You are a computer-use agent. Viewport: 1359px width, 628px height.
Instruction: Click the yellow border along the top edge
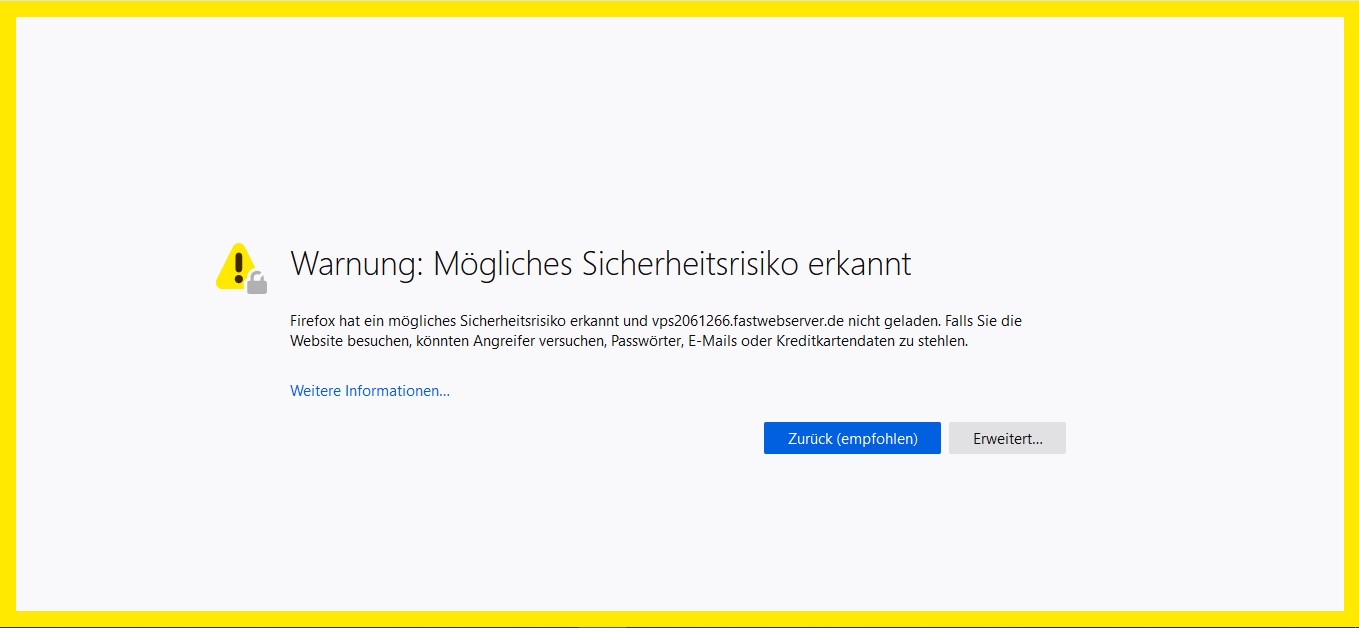pyautogui.click(x=679, y=8)
